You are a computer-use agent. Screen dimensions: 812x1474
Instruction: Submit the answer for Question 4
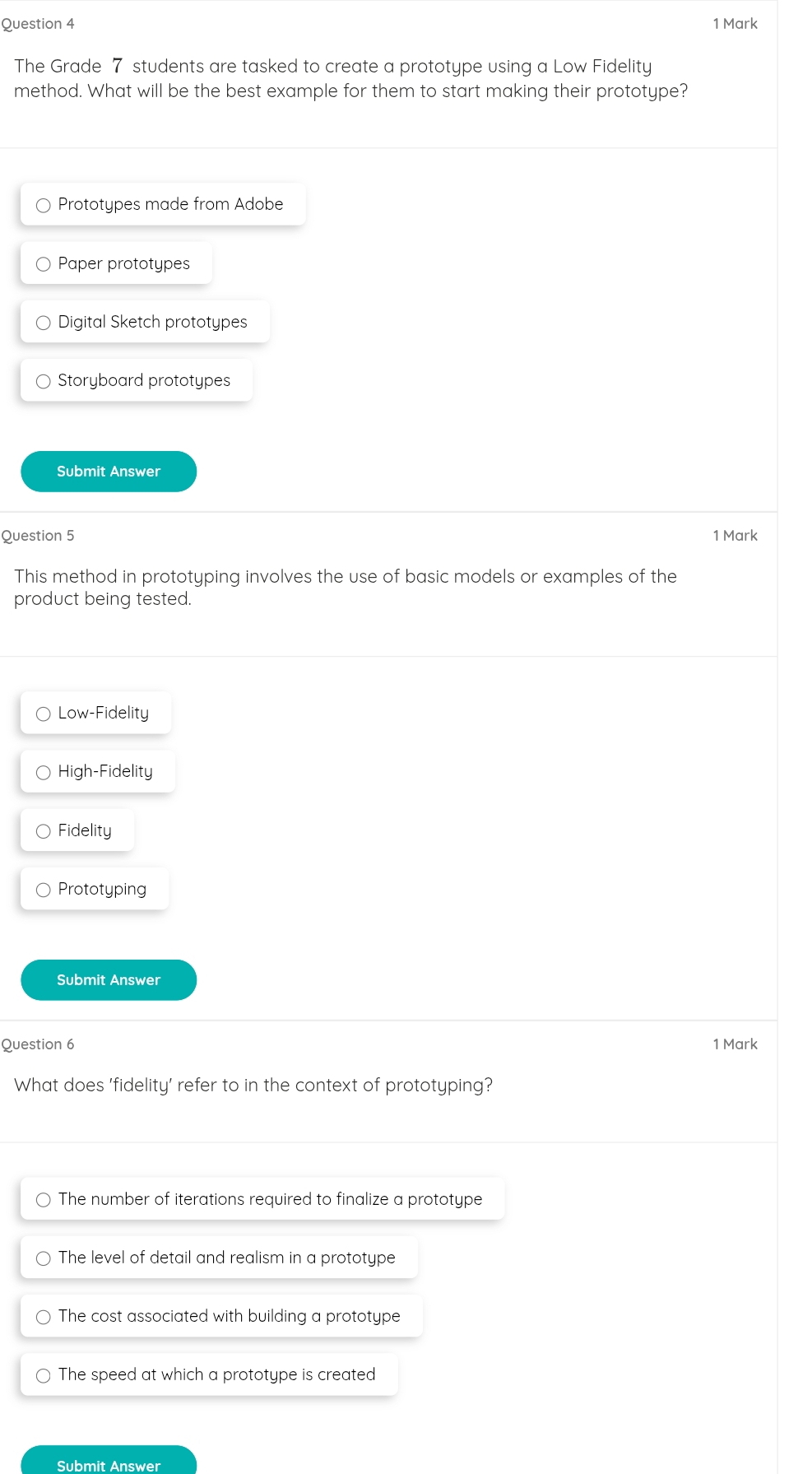tap(109, 472)
